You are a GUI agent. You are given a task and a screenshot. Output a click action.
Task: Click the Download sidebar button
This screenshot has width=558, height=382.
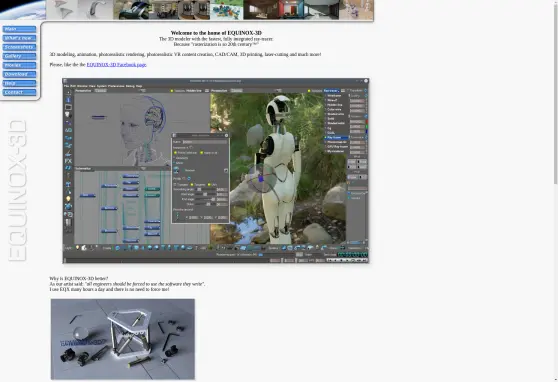(x=19, y=74)
